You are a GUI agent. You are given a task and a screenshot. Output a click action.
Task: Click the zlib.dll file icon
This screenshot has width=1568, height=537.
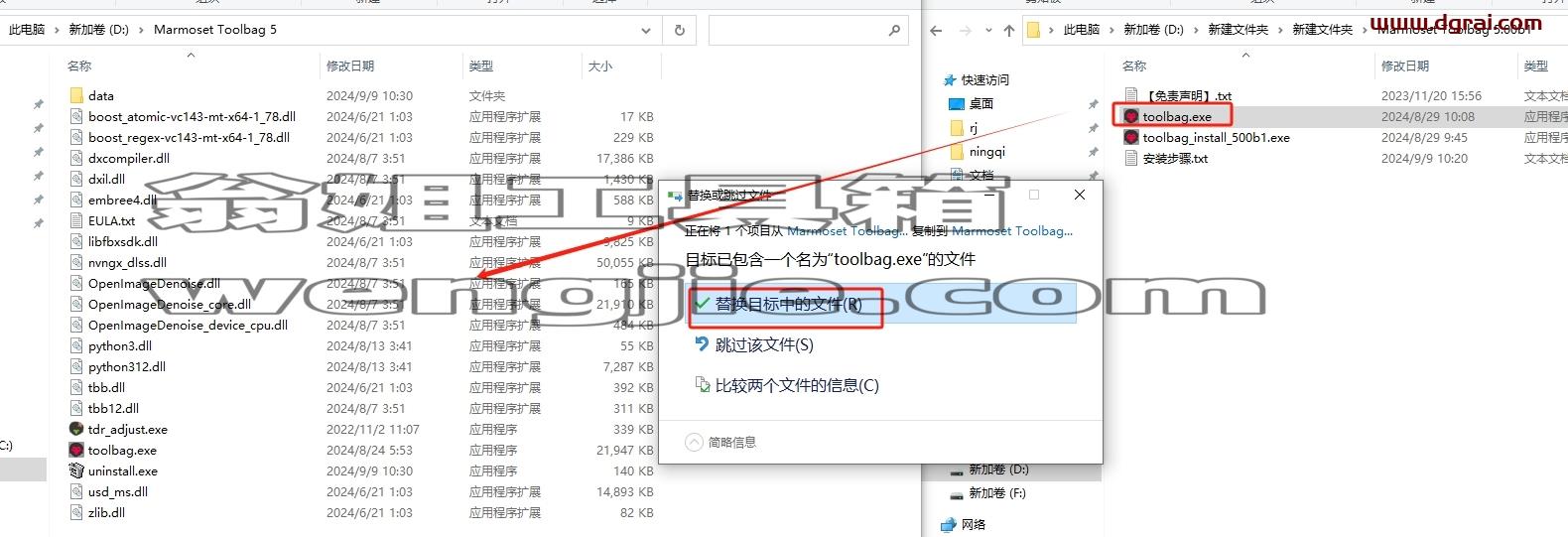(x=76, y=512)
